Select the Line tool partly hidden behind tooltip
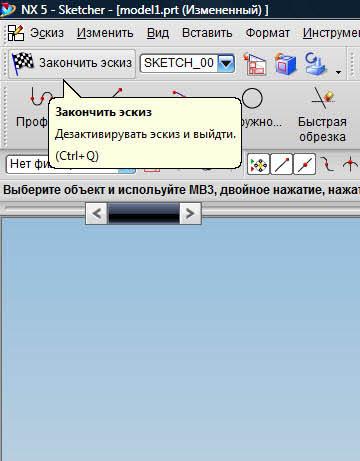Screen dimensions: 360x461 (x=117, y=92)
